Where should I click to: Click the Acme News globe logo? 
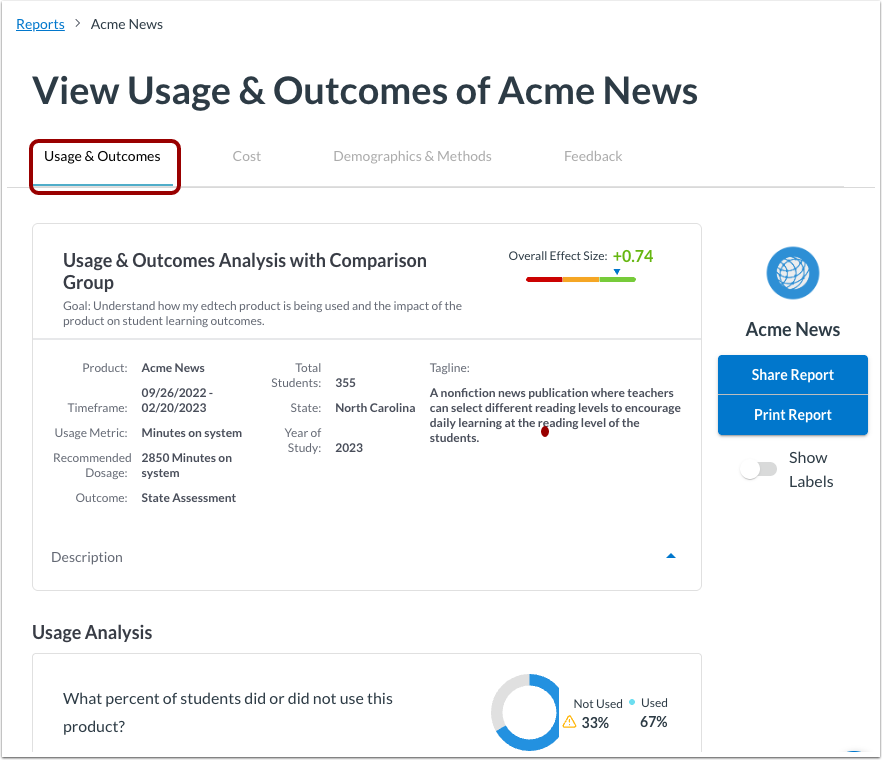click(x=792, y=272)
